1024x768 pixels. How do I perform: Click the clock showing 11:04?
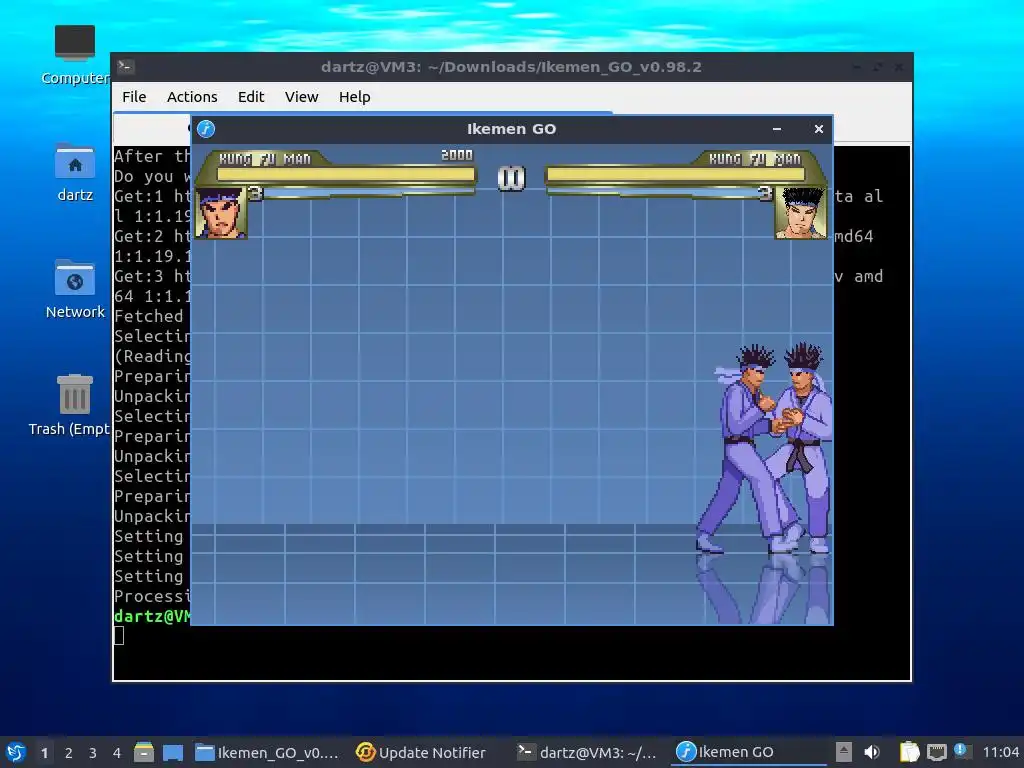click(1000, 752)
